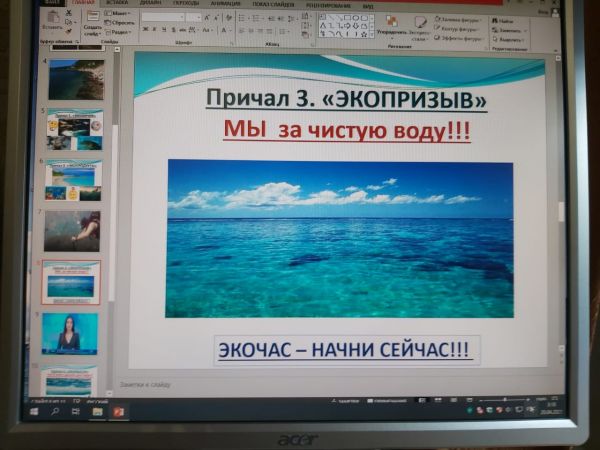Expand the Макет layout dropdown
600x450 pixels.
click(x=123, y=13)
